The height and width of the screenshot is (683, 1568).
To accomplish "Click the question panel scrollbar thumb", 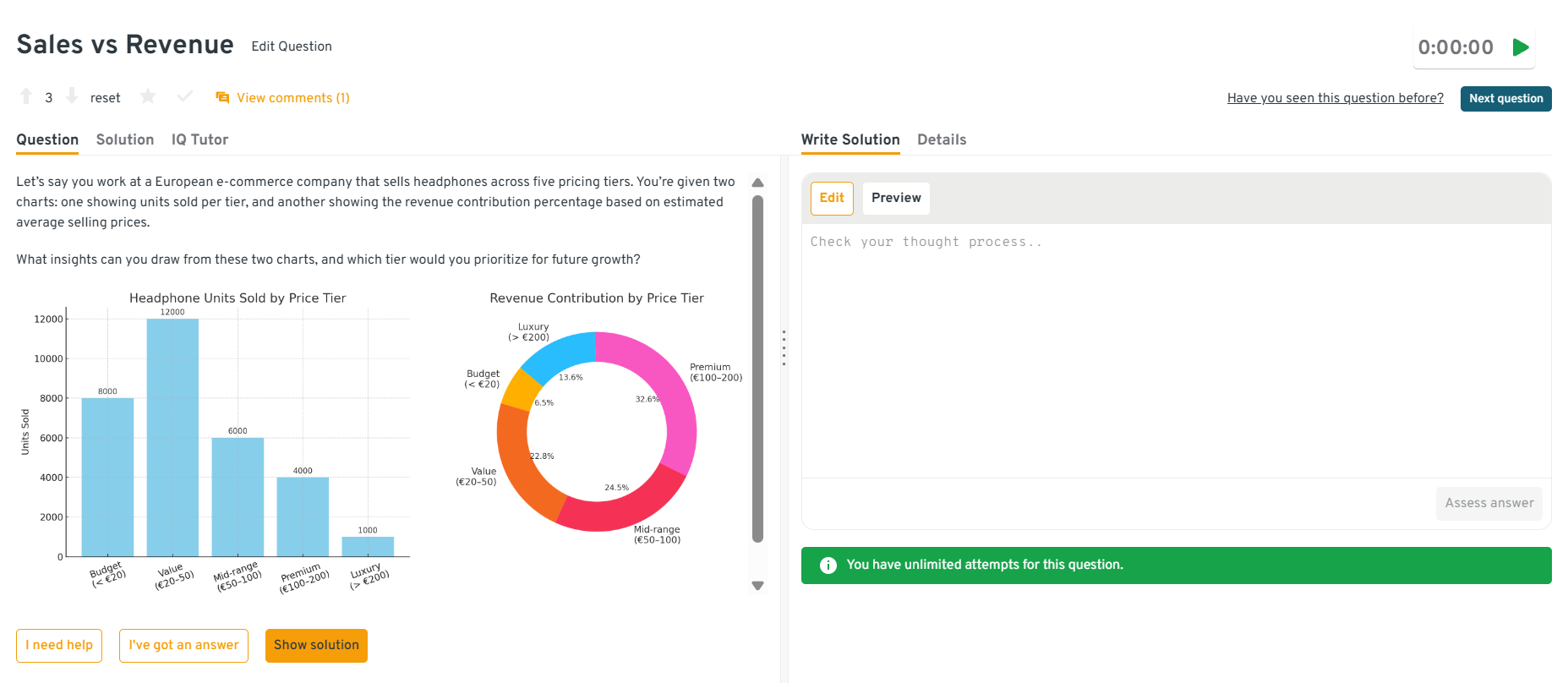I will pyautogui.click(x=757, y=368).
